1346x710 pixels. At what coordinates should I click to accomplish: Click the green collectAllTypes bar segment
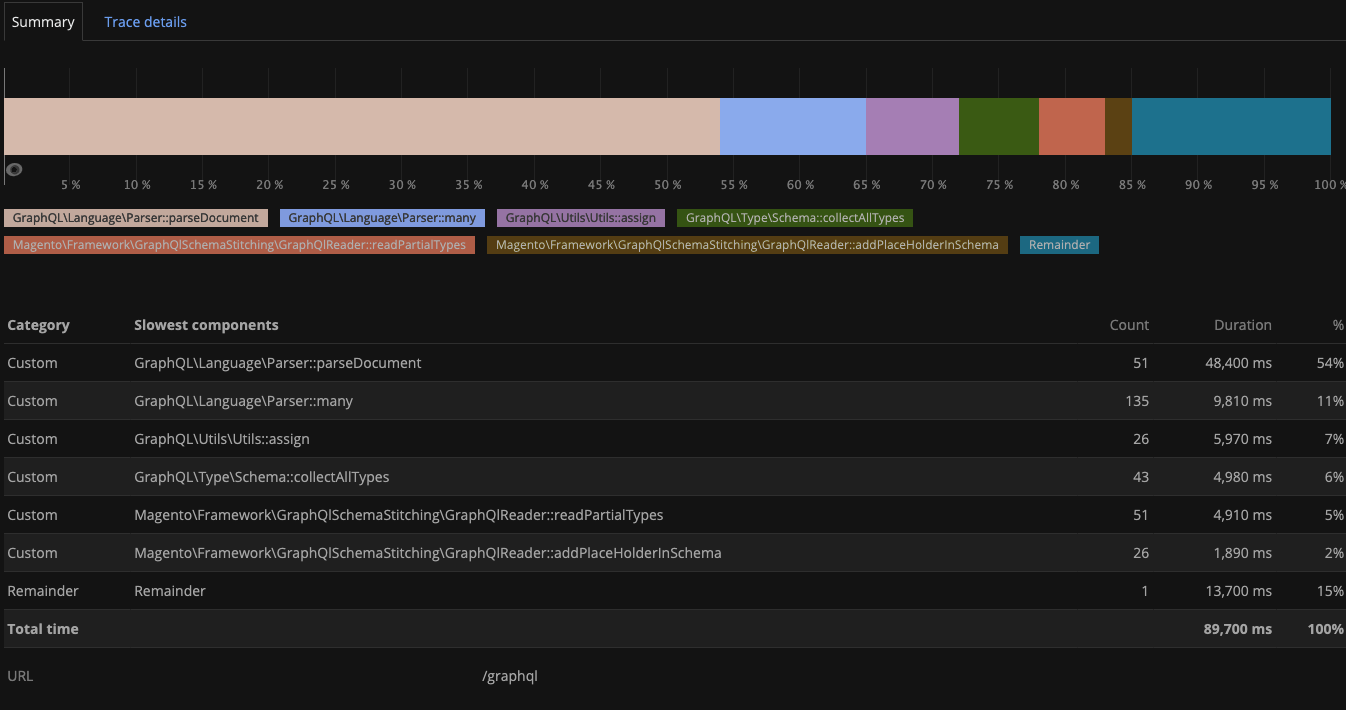(x=999, y=126)
